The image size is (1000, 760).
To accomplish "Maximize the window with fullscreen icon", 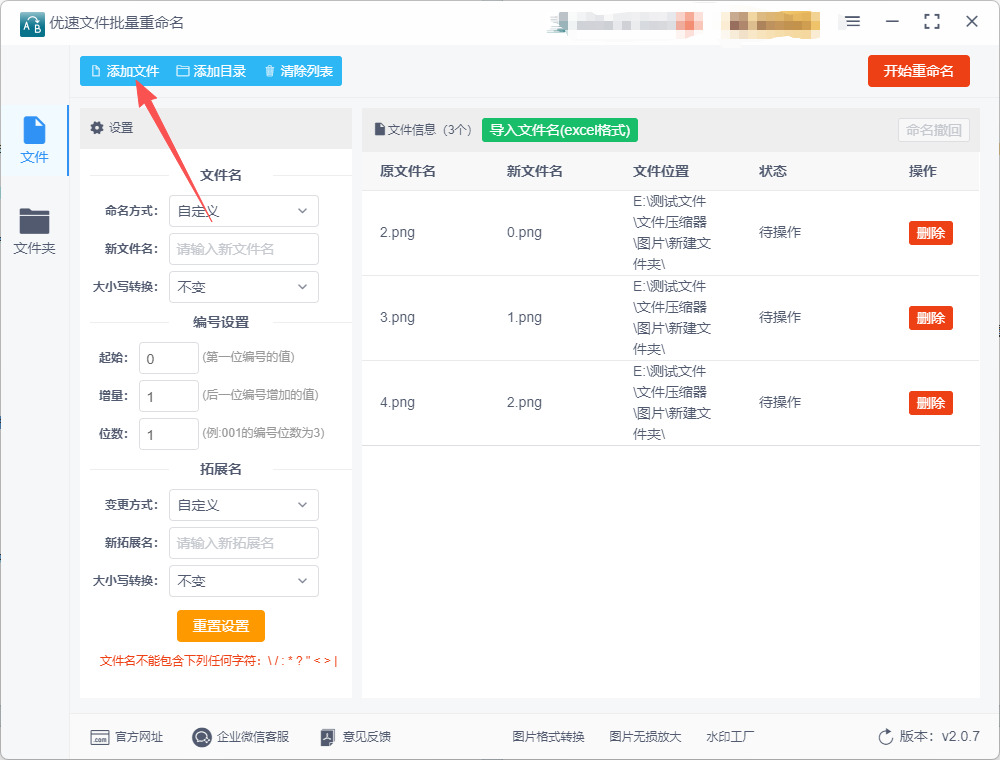I will [932, 22].
